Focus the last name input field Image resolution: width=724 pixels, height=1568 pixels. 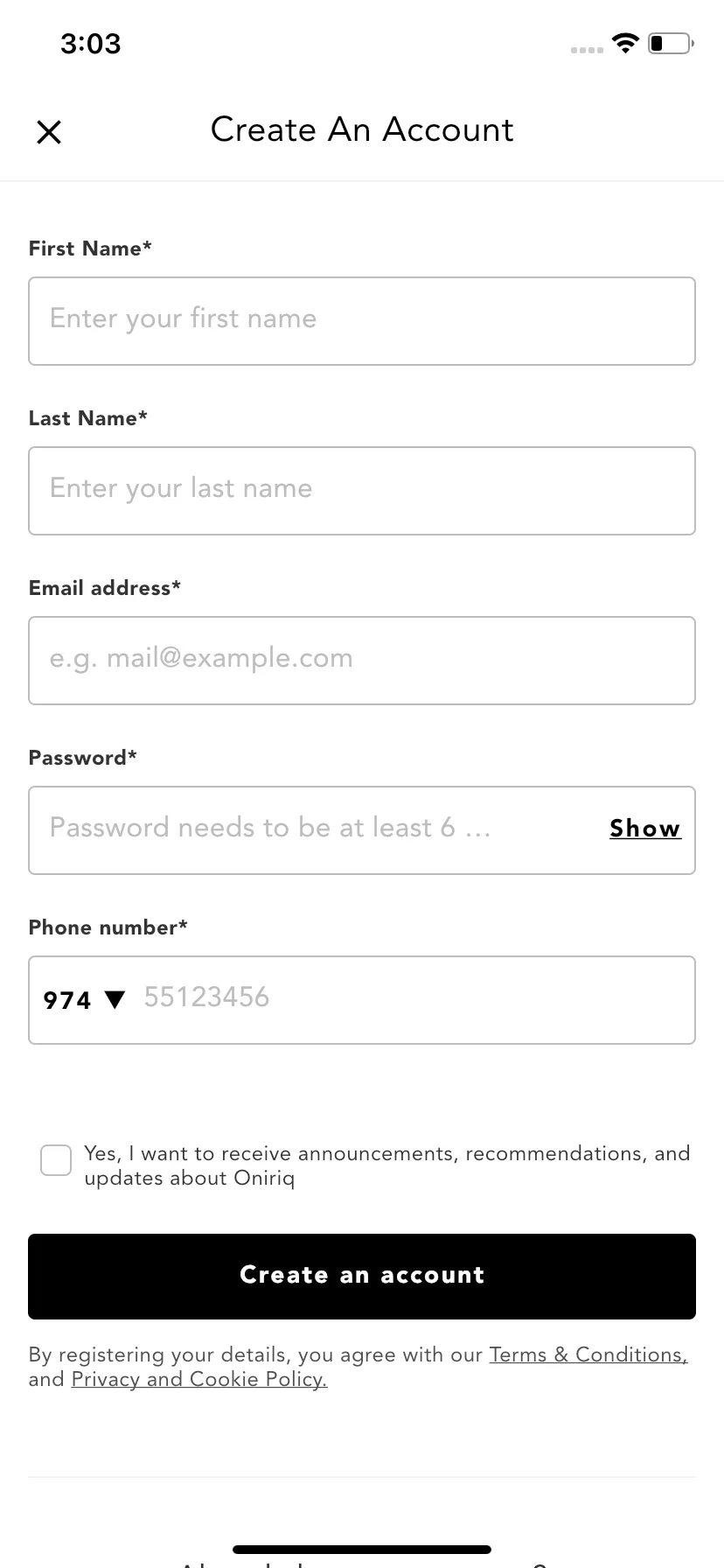[362, 491]
